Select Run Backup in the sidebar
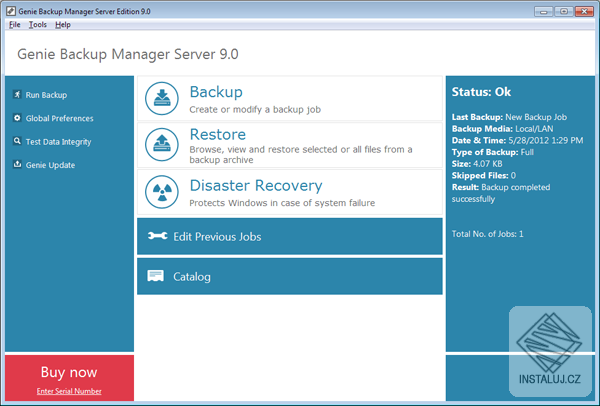The height and width of the screenshot is (406, 600). tap(46, 95)
